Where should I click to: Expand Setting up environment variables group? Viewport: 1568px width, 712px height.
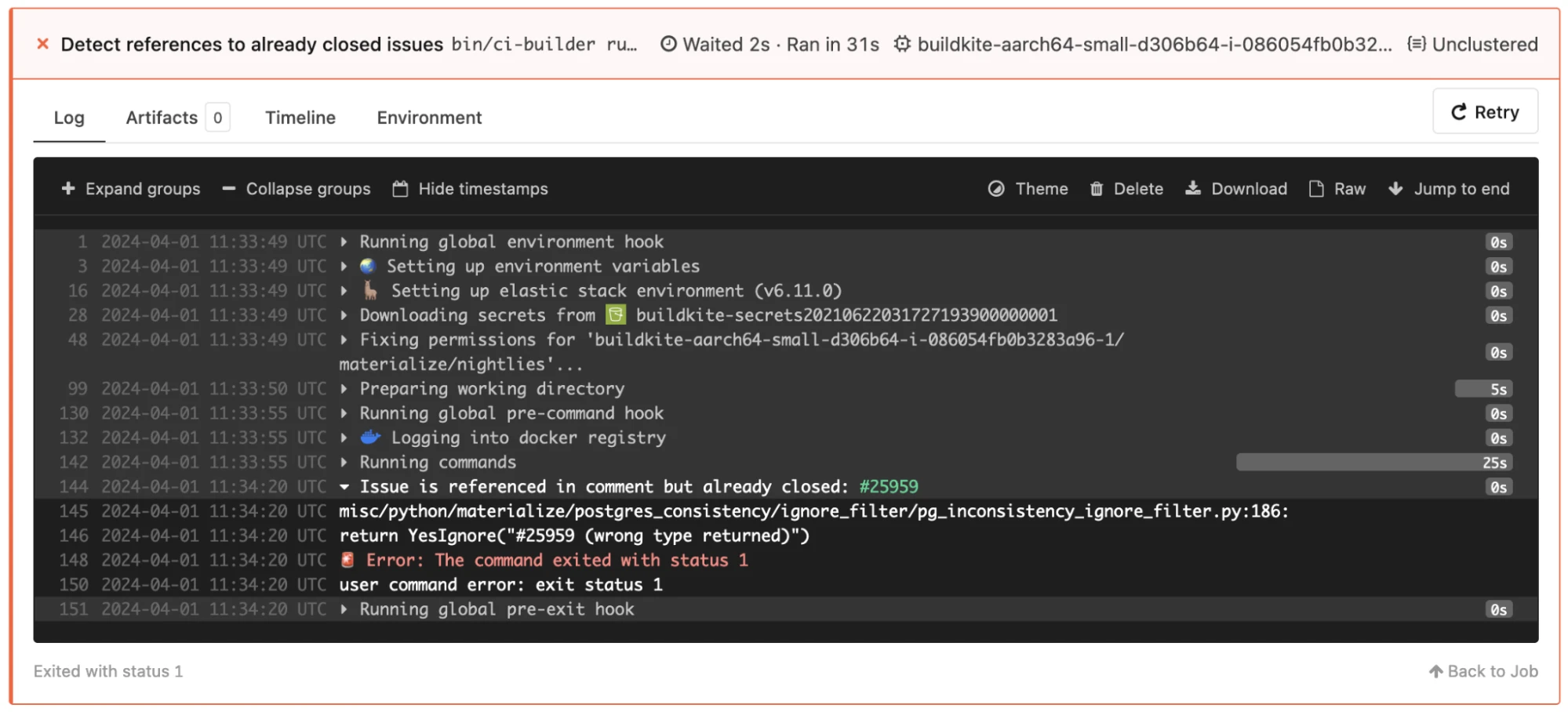click(x=344, y=266)
